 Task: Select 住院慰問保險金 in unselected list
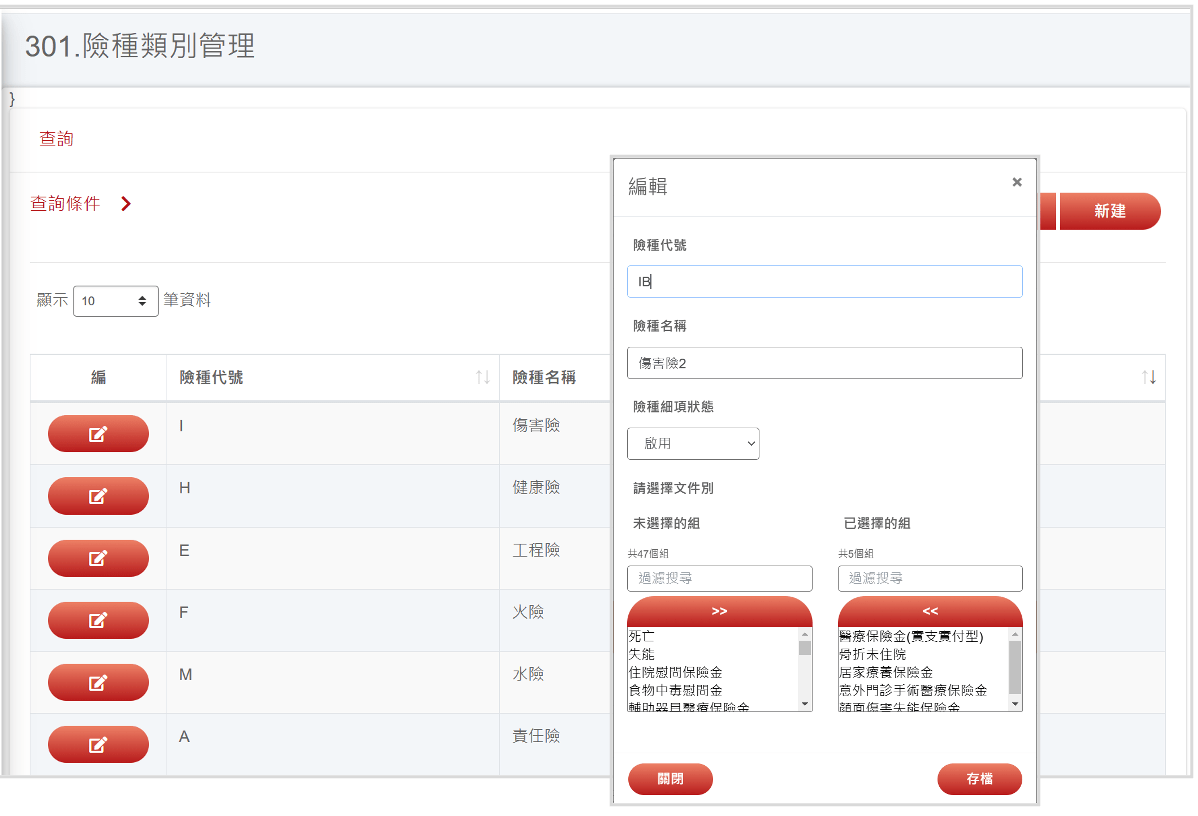point(675,672)
